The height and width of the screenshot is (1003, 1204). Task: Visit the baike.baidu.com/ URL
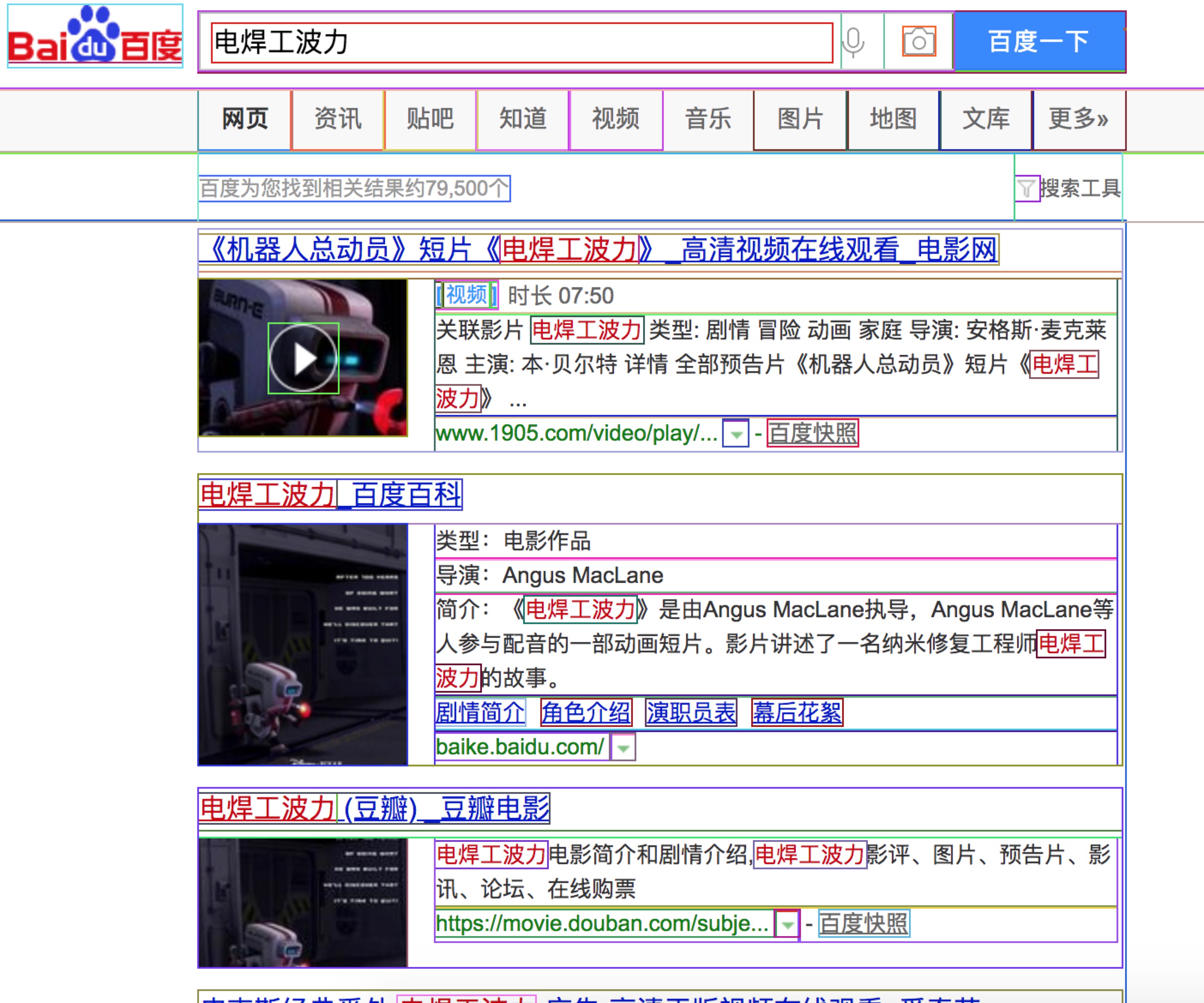pos(521,748)
